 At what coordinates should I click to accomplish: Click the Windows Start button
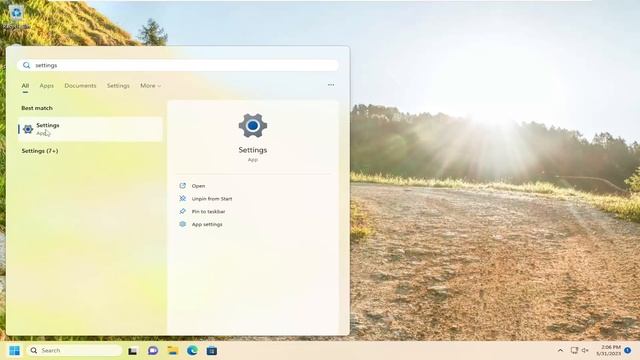14,351
